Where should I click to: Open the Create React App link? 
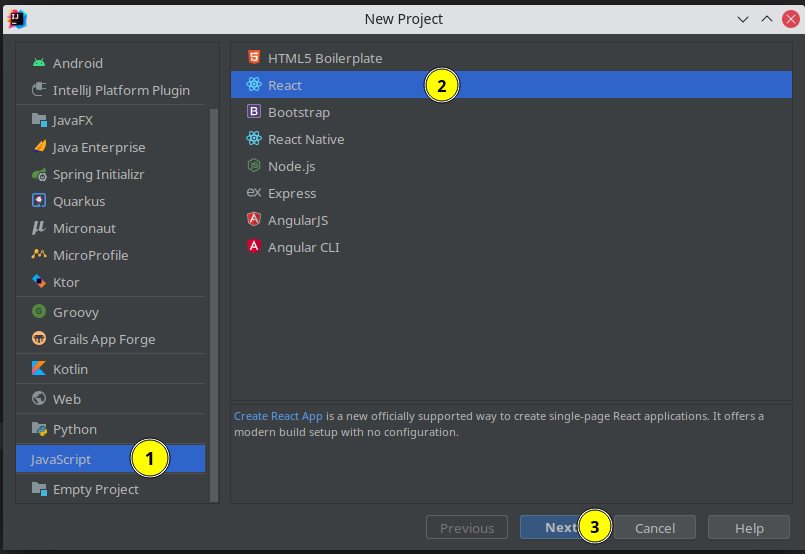tap(278, 416)
